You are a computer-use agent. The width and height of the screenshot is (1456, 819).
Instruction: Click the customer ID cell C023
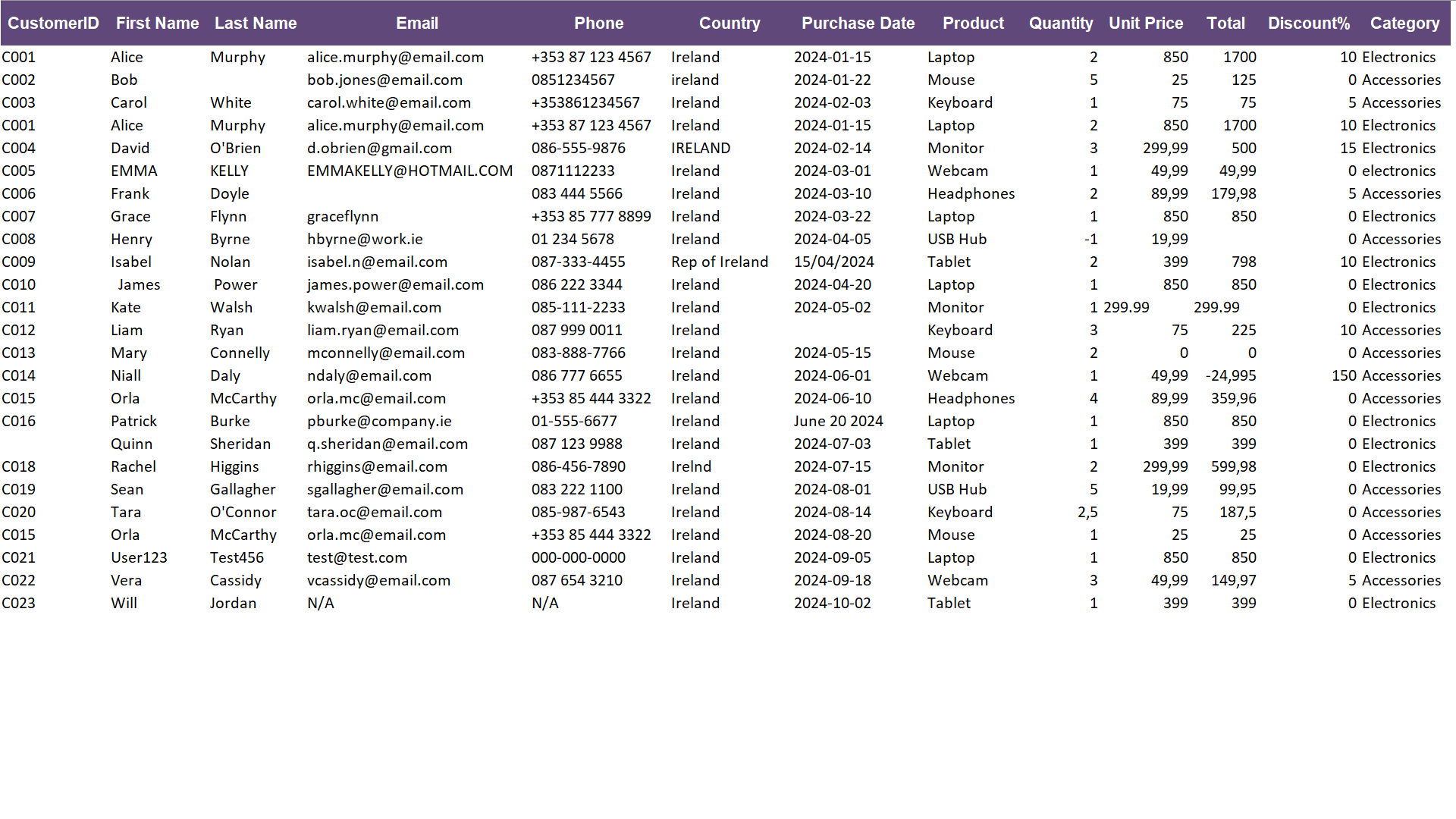[x=19, y=604]
